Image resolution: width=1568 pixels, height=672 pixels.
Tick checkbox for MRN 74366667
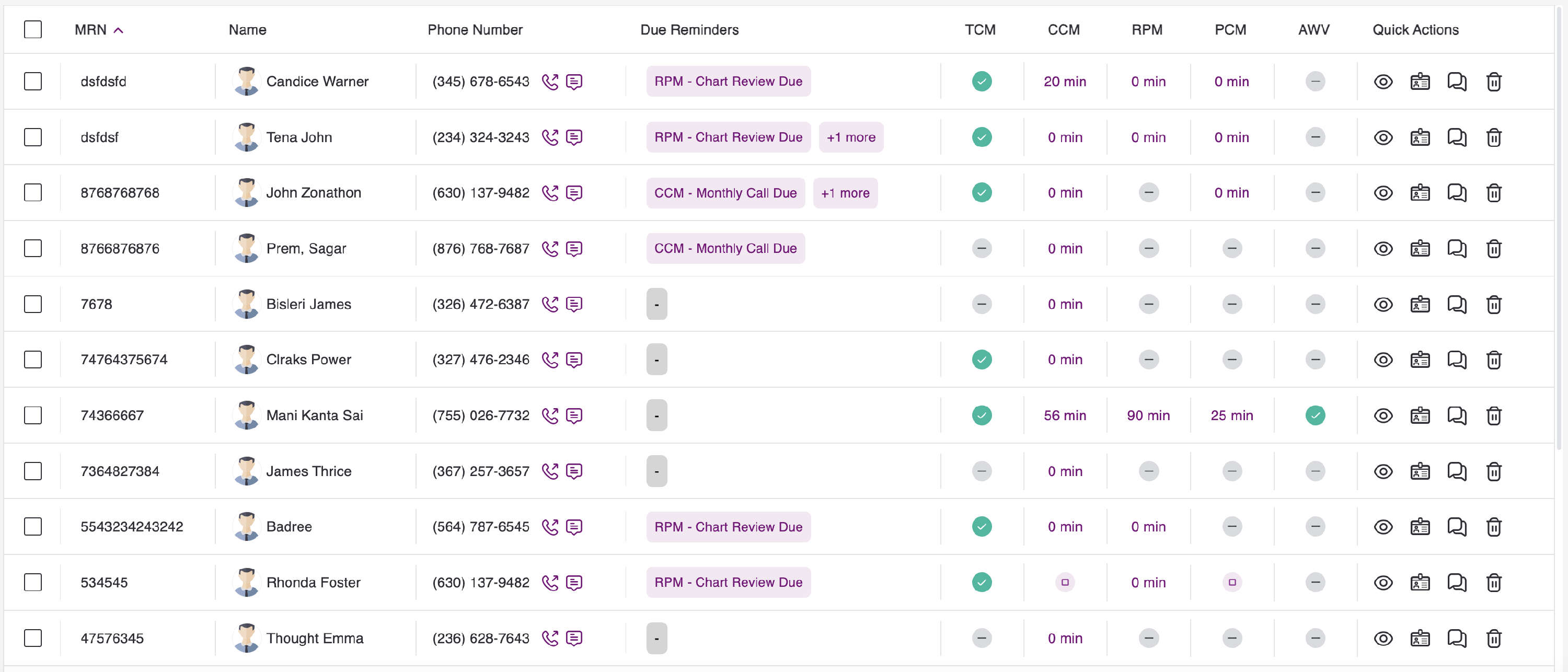click(x=33, y=416)
